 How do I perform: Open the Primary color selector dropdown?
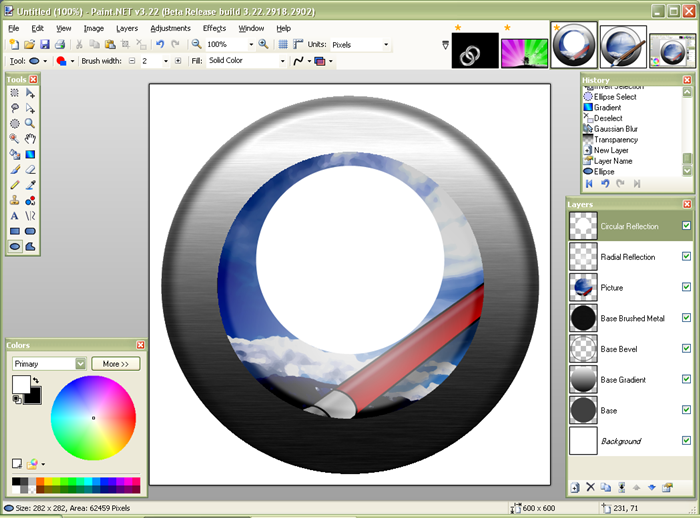(80, 364)
